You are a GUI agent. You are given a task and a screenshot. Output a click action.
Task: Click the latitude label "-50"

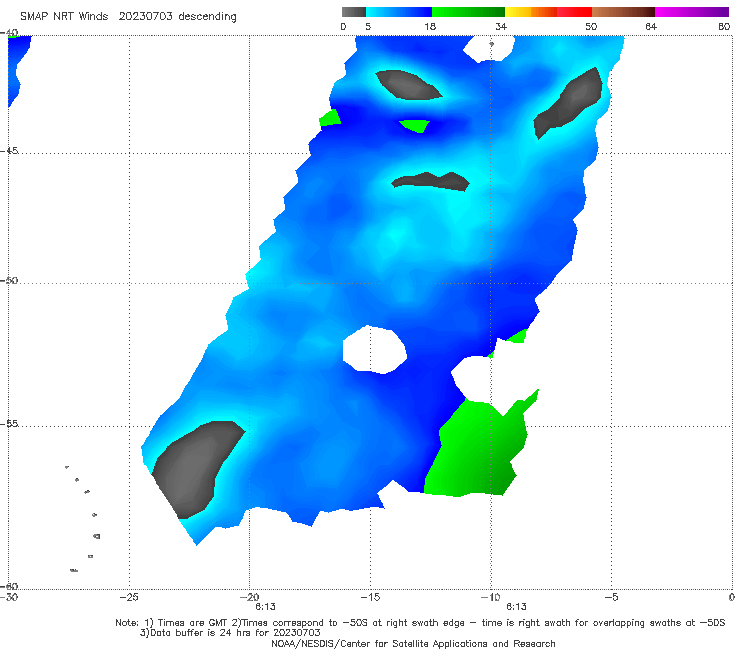click(x=9, y=280)
